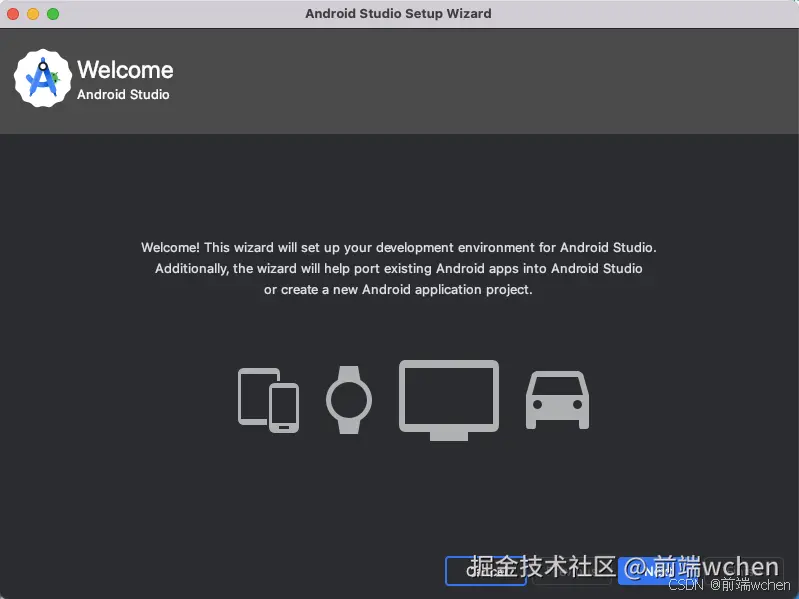
Task: Click the "Android Studio" subtitle under Welcome
Action: tap(123, 95)
